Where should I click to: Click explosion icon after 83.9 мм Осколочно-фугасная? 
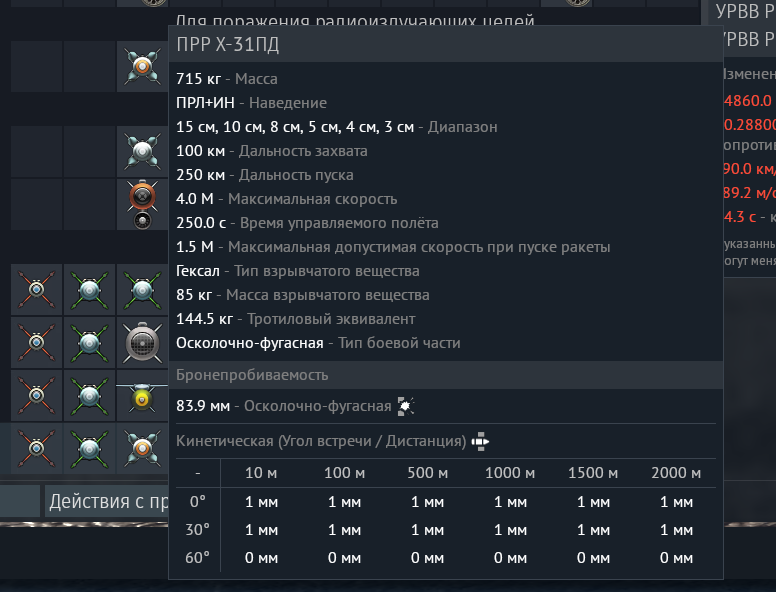[x=406, y=406]
